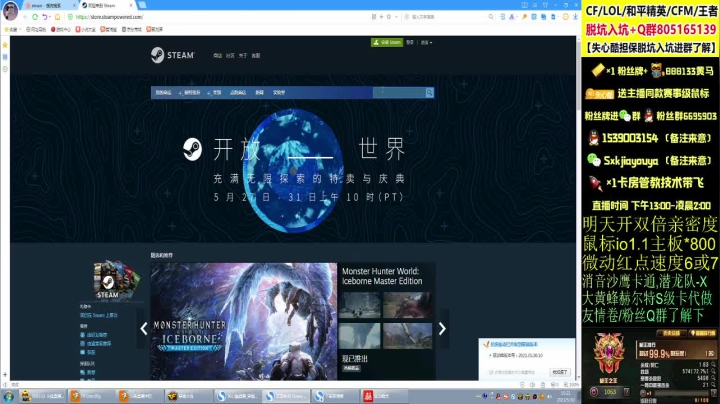Click the 登录 login link in Steam header
Viewport: 720px width, 404px height.
pos(410,42)
